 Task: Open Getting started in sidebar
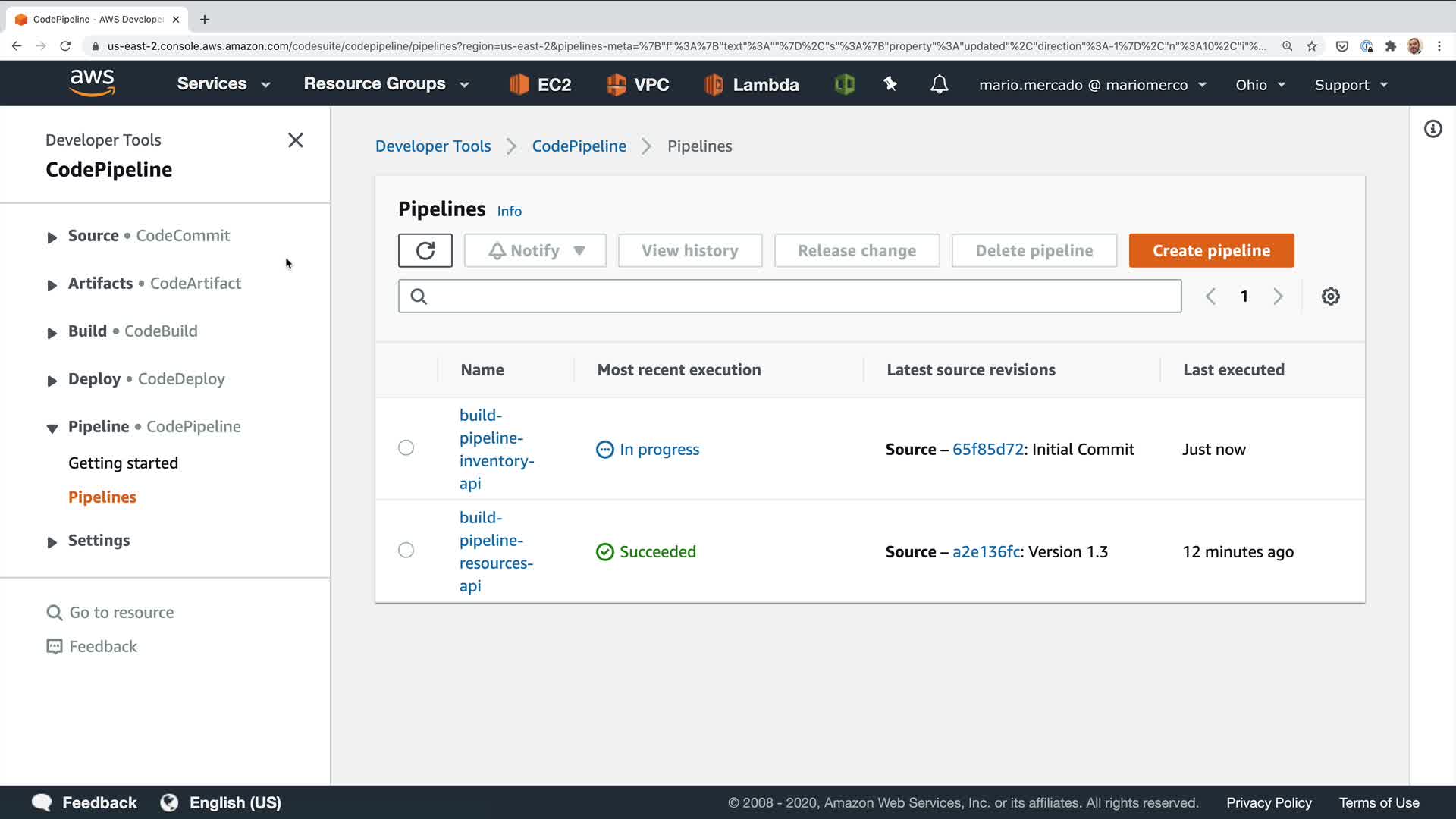point(123,463)
